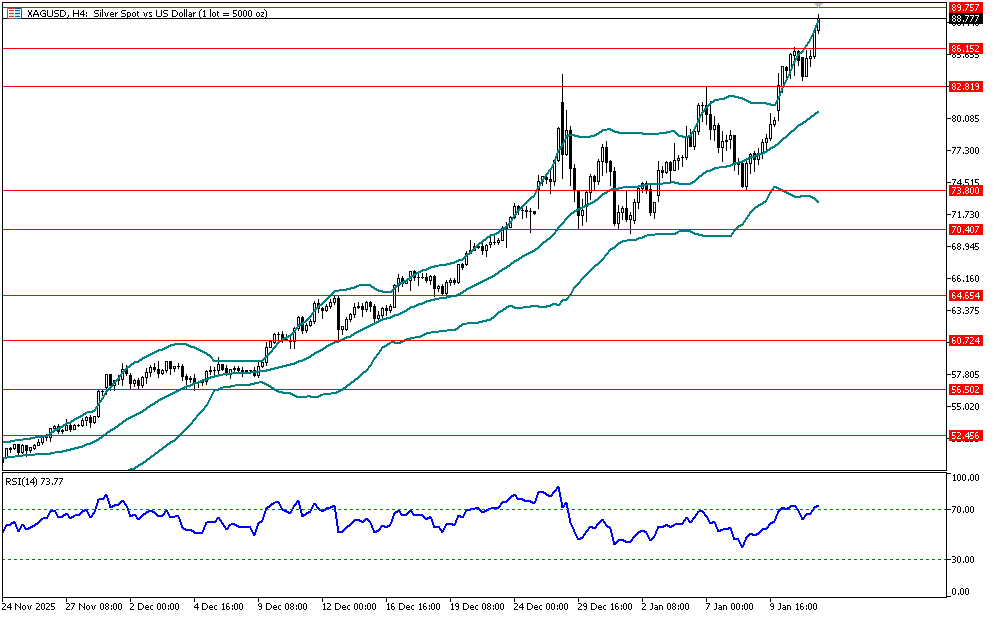Click the 52.456 lowest red price label
Screen dimensions: 994x618
coord(964,436)
